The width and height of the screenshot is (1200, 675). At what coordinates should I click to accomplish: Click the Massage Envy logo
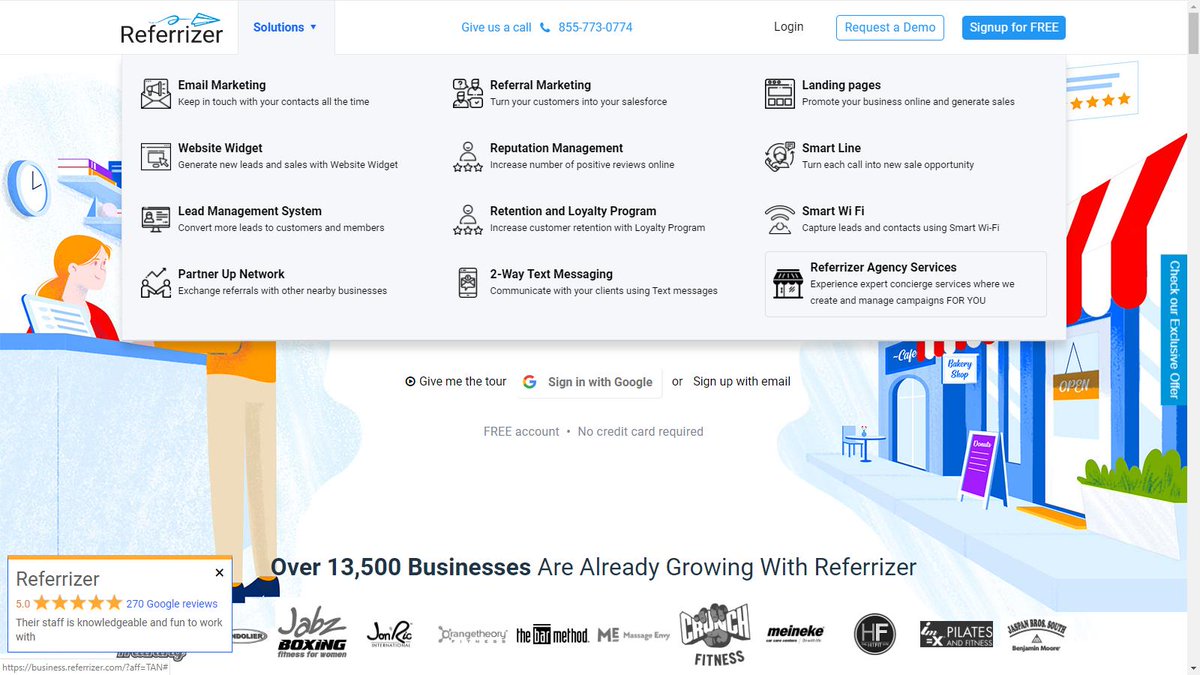click(634, 634)
